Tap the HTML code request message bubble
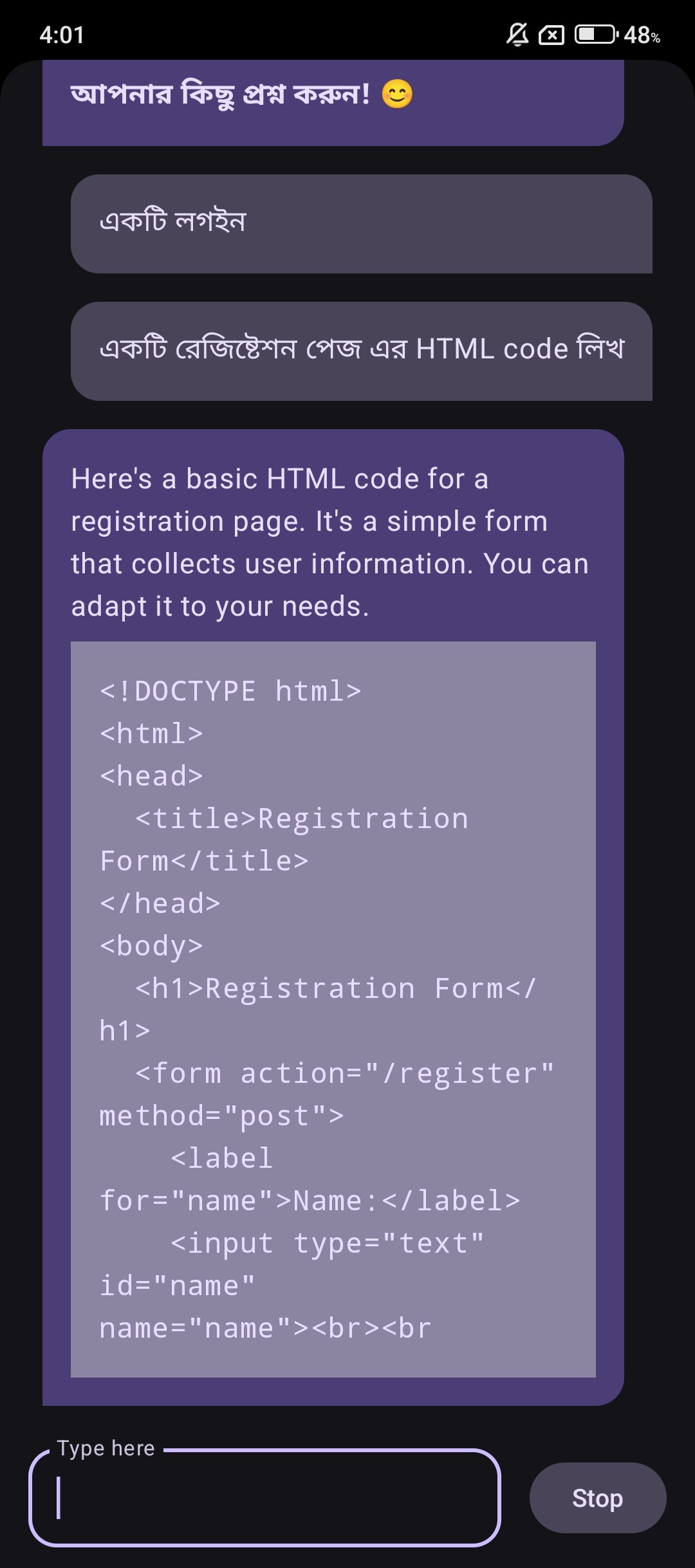Image resolution: width=695 pixels, height=1568 pixels. pyautogui.click(x=361, y=351)
